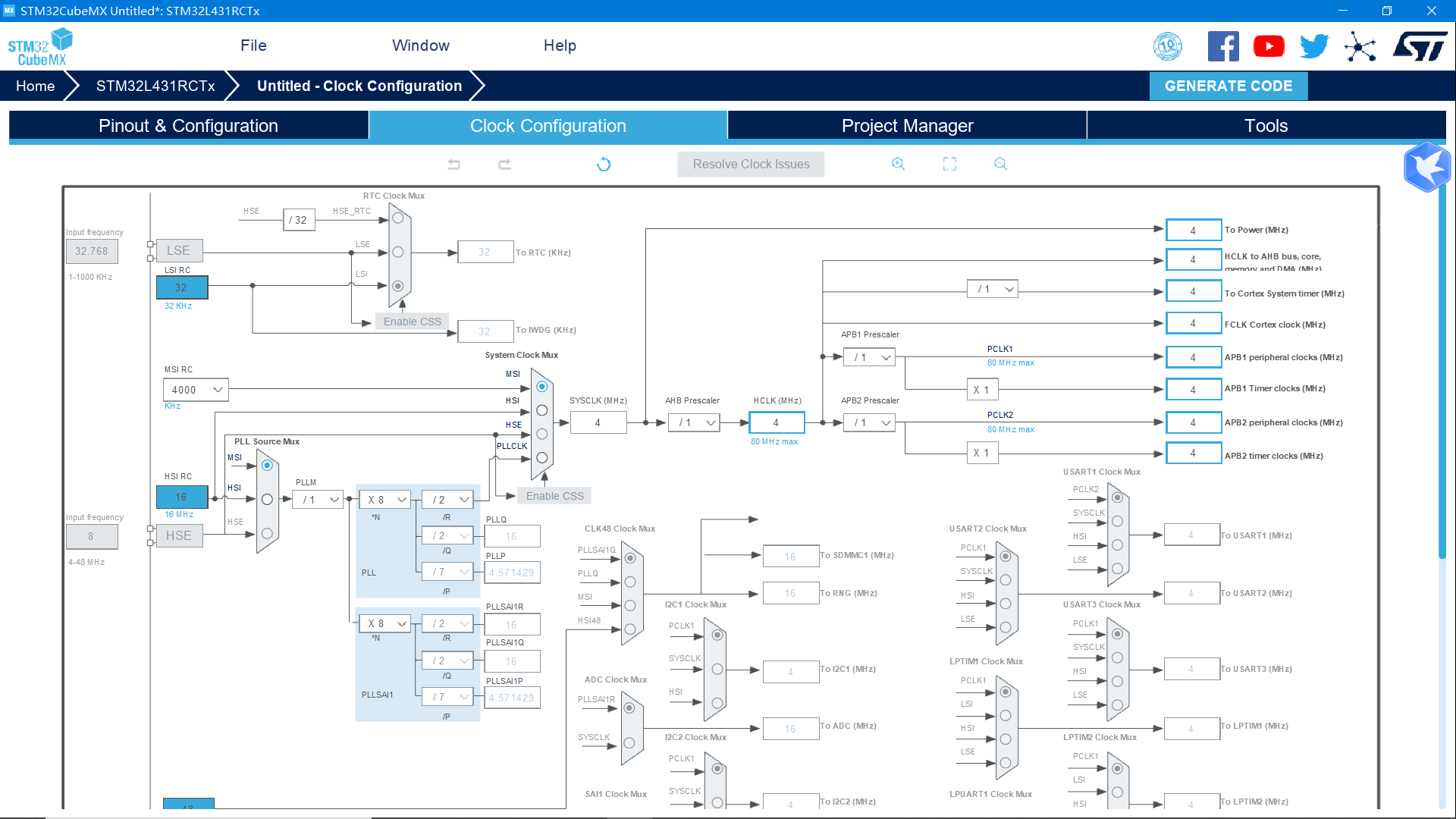Click the redo arrow icon
Image resolution: width=1456 pixels, height=819 pixels.
505,164
